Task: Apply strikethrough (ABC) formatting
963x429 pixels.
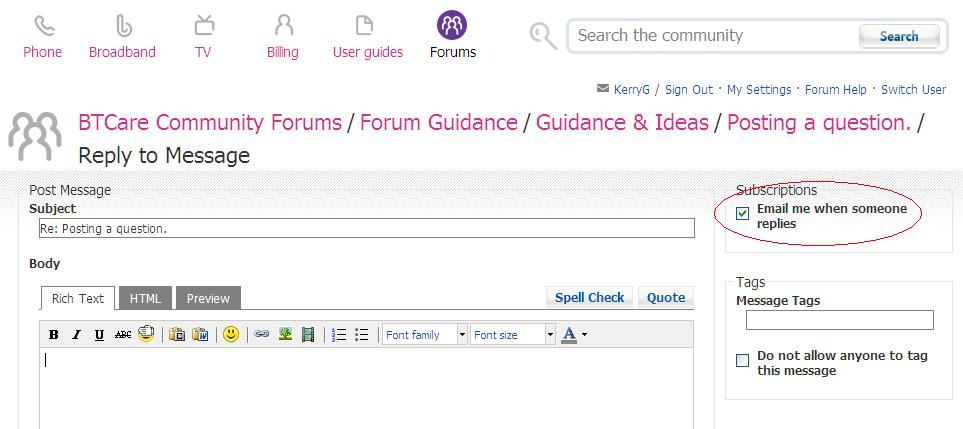Action: tap(123, 334)
